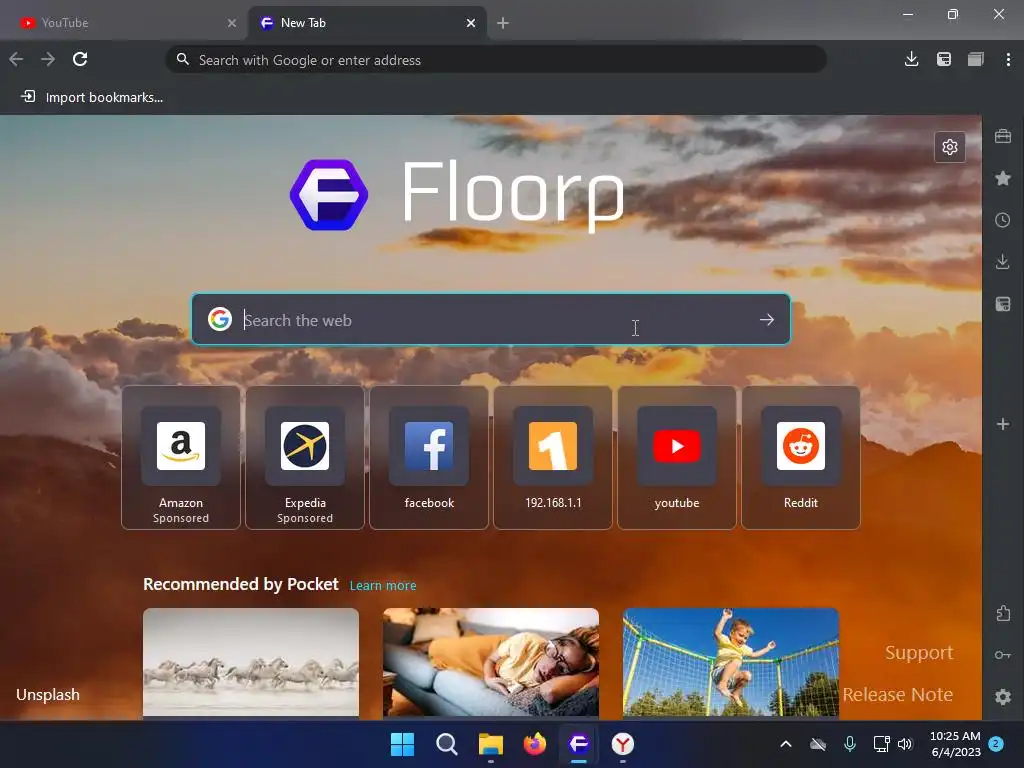The image size is (1024, 768).
Task: Open the Add-ons puzzle icon in sidebar
Action: (1003, 613)
